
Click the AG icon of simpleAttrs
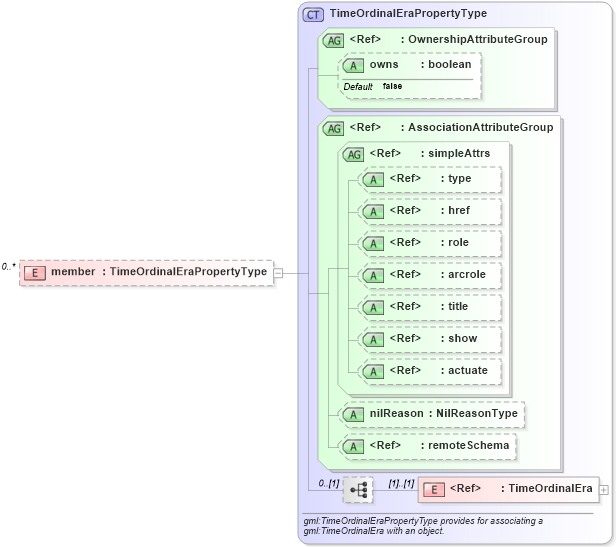click(x=354, y=154)
